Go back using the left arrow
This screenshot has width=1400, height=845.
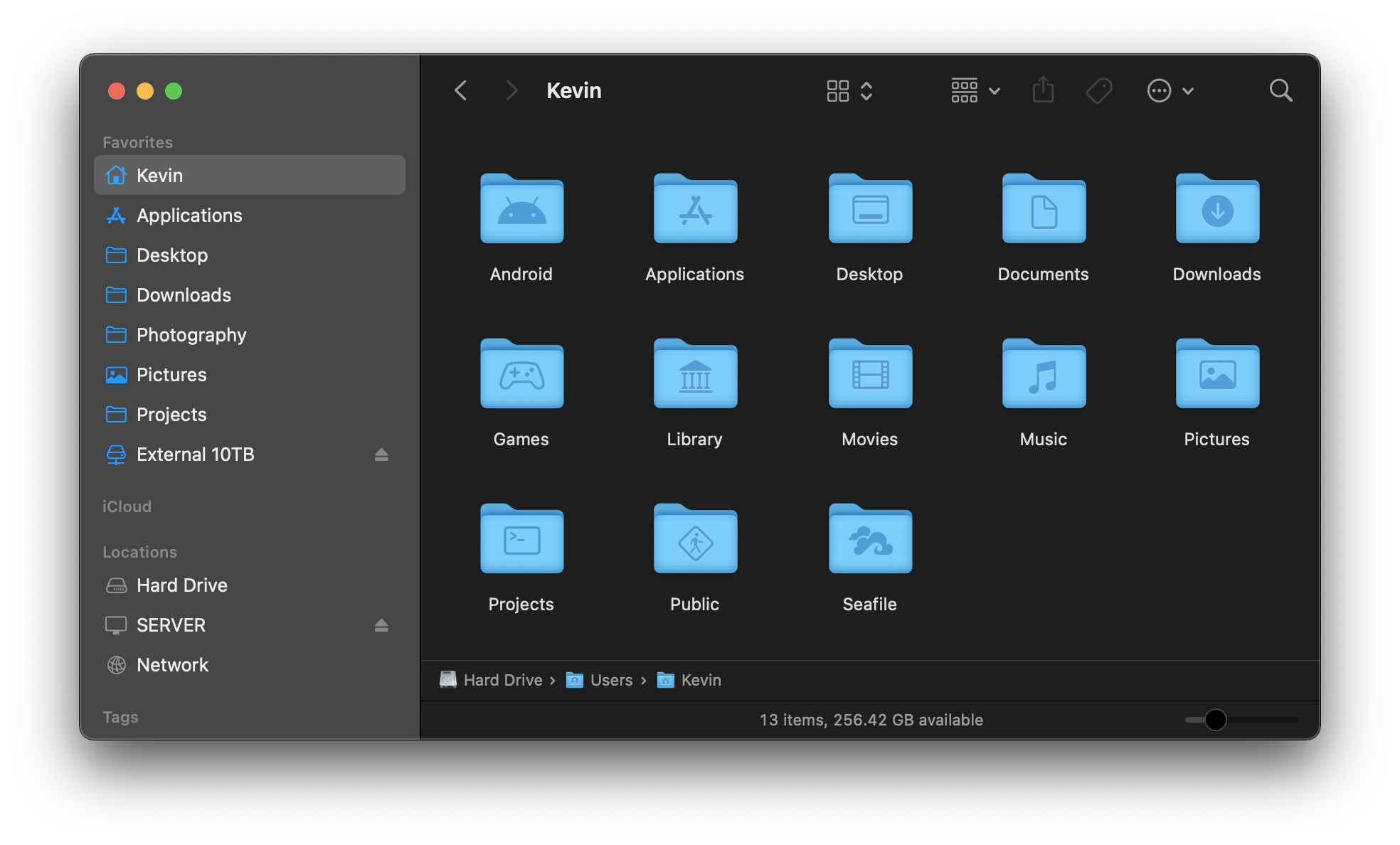tap(461, 90)
